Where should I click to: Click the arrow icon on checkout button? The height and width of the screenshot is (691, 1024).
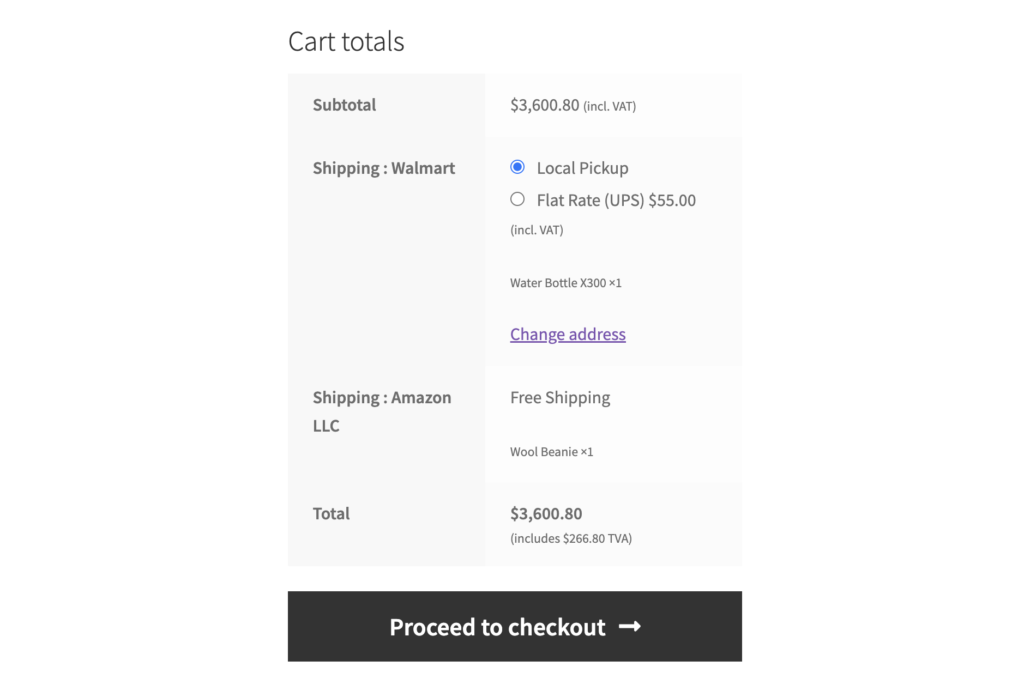click(630, 626)
